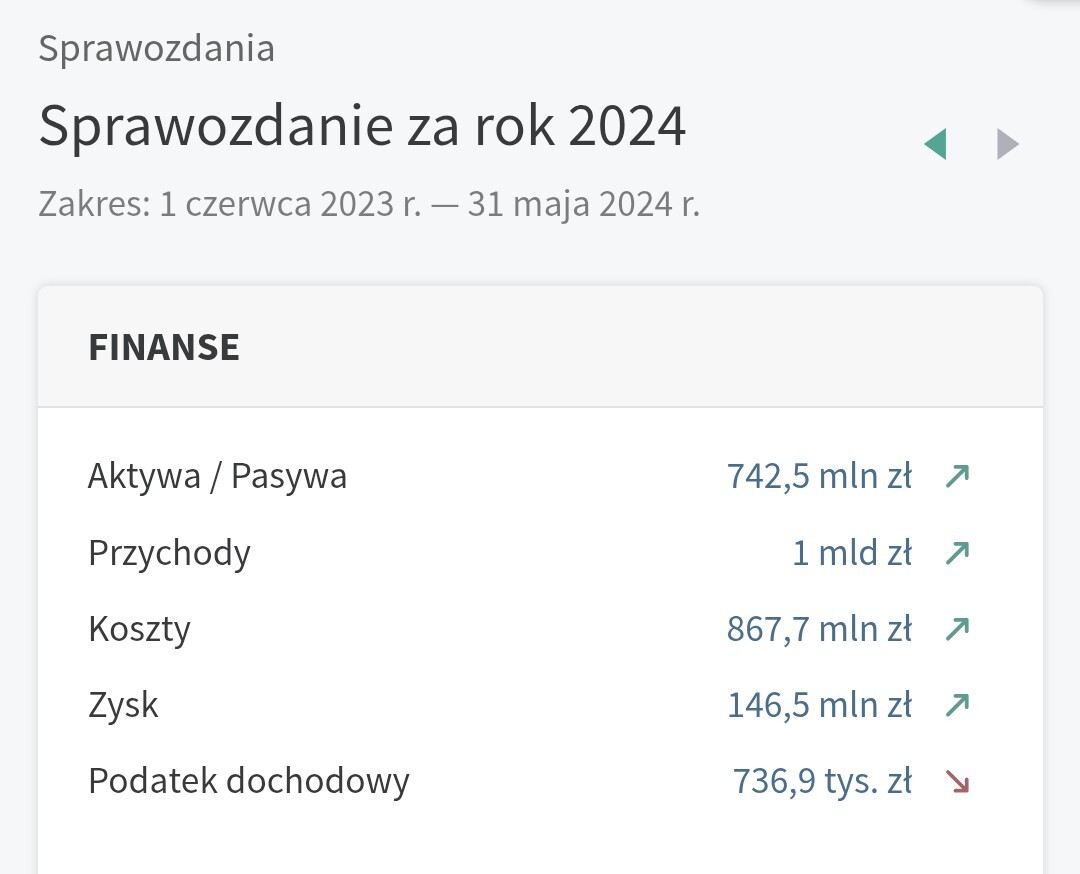Select the Przychody row label
Image resolution: width=1080 pixels, height=874 pixels.
coord(169,552)
